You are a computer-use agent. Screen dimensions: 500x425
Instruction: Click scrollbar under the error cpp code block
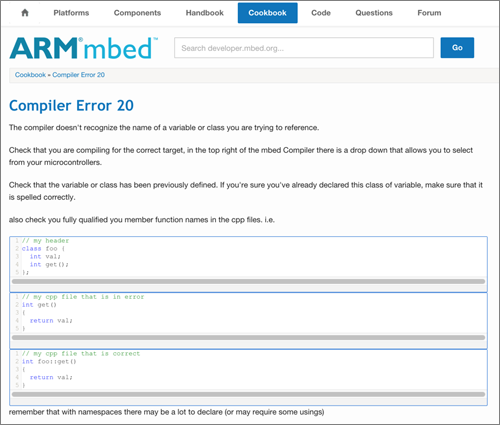click(x=248, y=338)
